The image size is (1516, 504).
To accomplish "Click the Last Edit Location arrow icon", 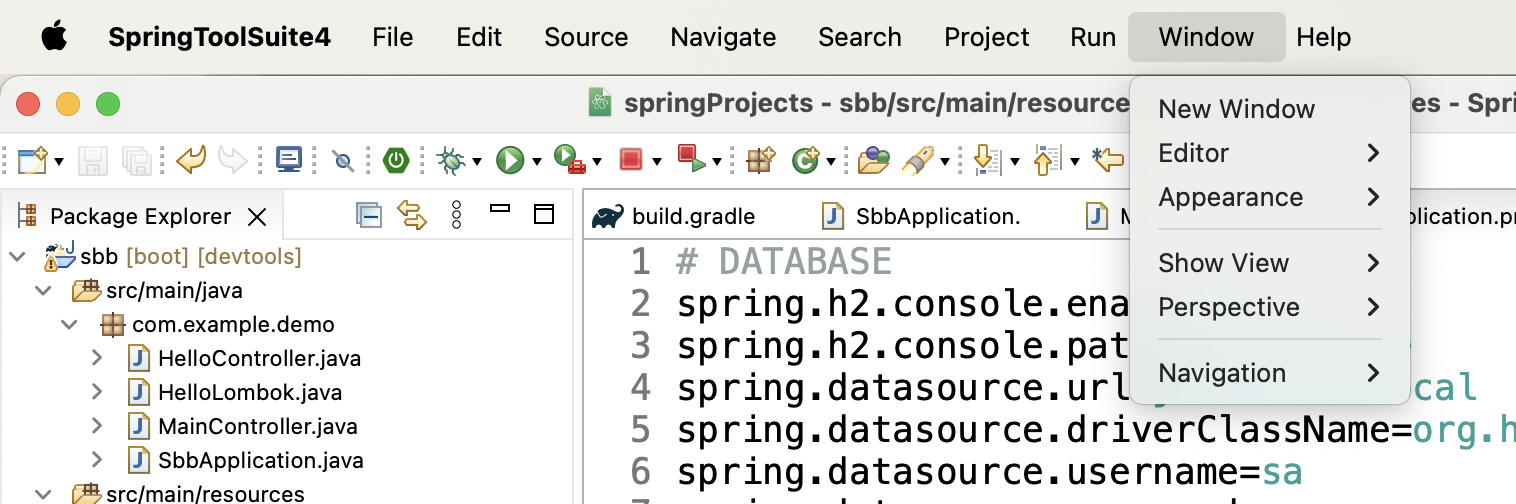I will pyautogui.click(x=1109, y=159).
